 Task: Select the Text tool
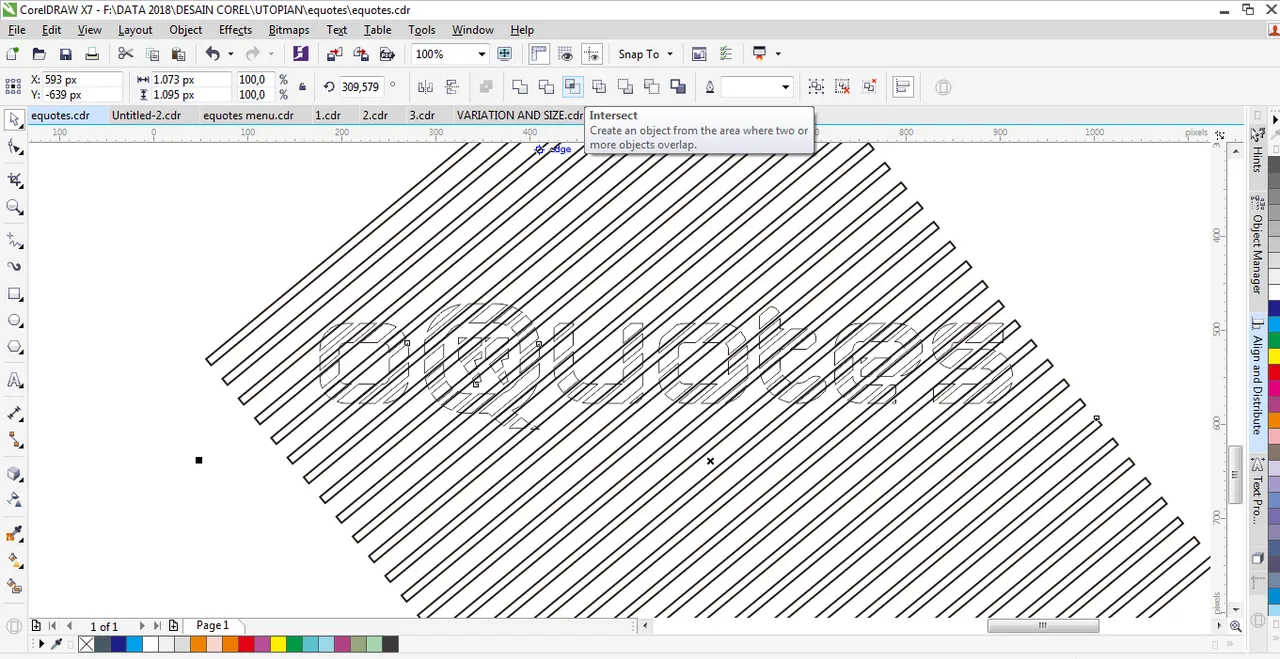(15, 381)
